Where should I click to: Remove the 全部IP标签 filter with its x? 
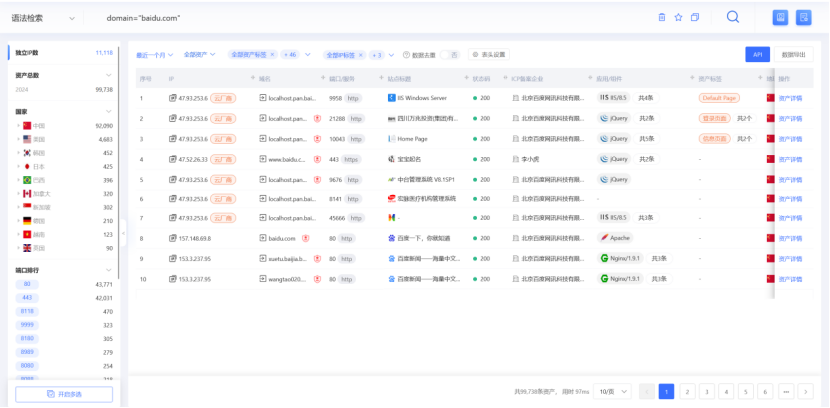(x=360, y=55)
